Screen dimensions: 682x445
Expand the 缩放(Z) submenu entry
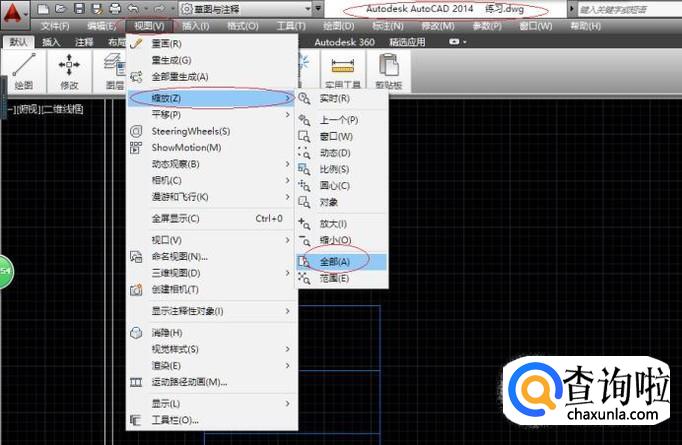point(212,98)
